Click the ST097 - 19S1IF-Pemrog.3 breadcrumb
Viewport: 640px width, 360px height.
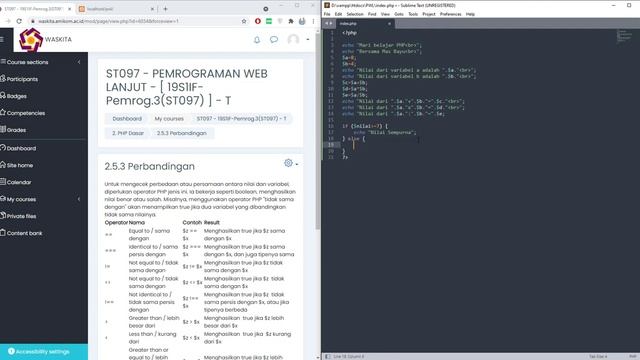[x=241, y=118]
